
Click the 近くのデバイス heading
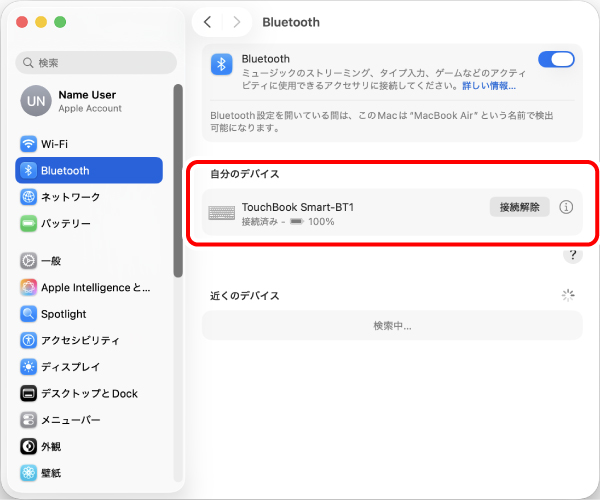point(245,296)
